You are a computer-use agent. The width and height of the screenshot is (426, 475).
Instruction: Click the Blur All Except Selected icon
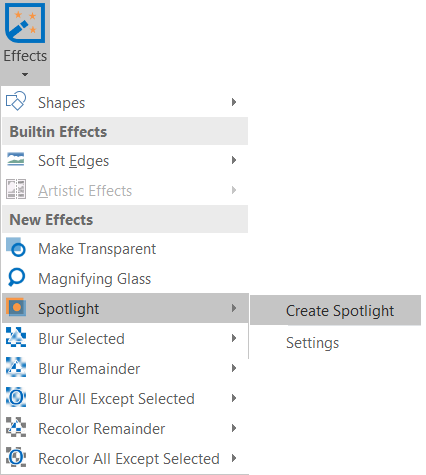(16, 397)
